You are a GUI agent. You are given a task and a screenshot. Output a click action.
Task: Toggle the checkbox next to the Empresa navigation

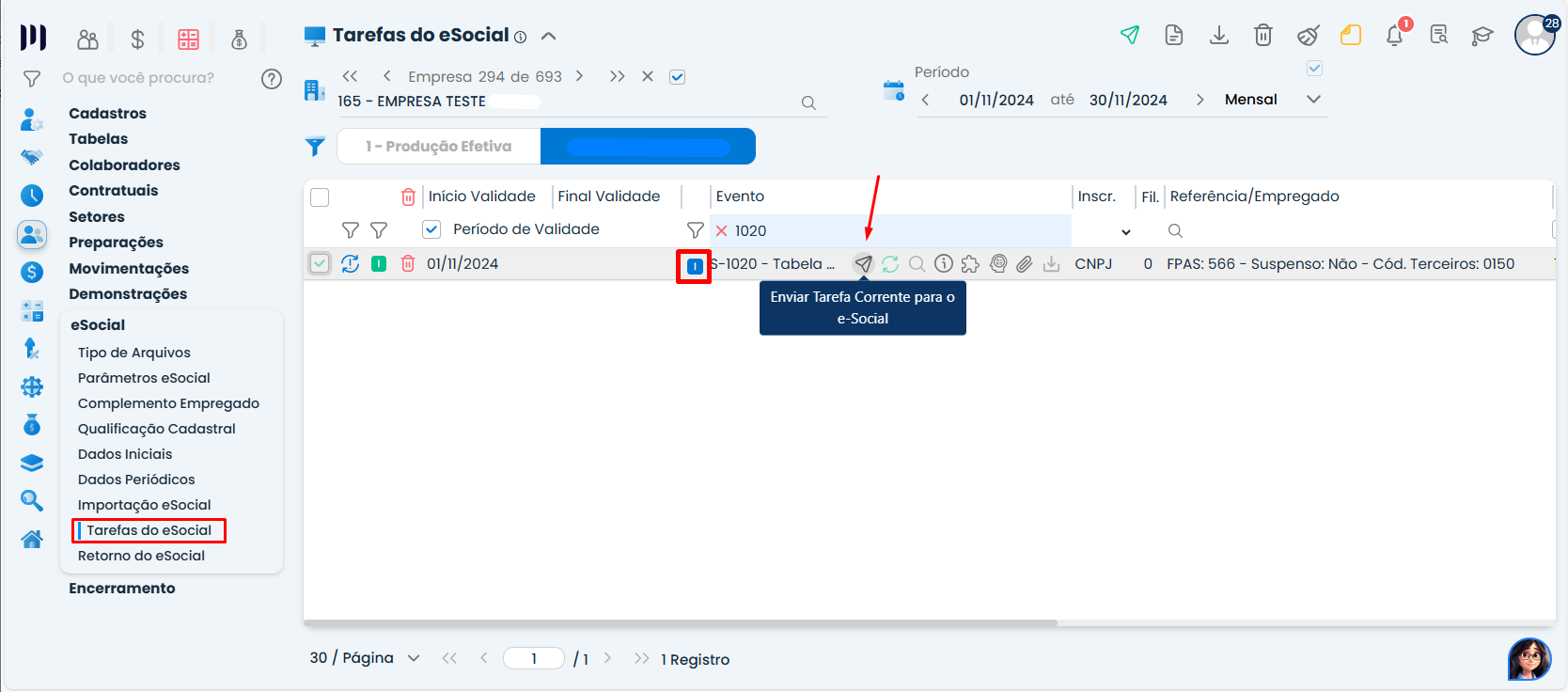677,77
